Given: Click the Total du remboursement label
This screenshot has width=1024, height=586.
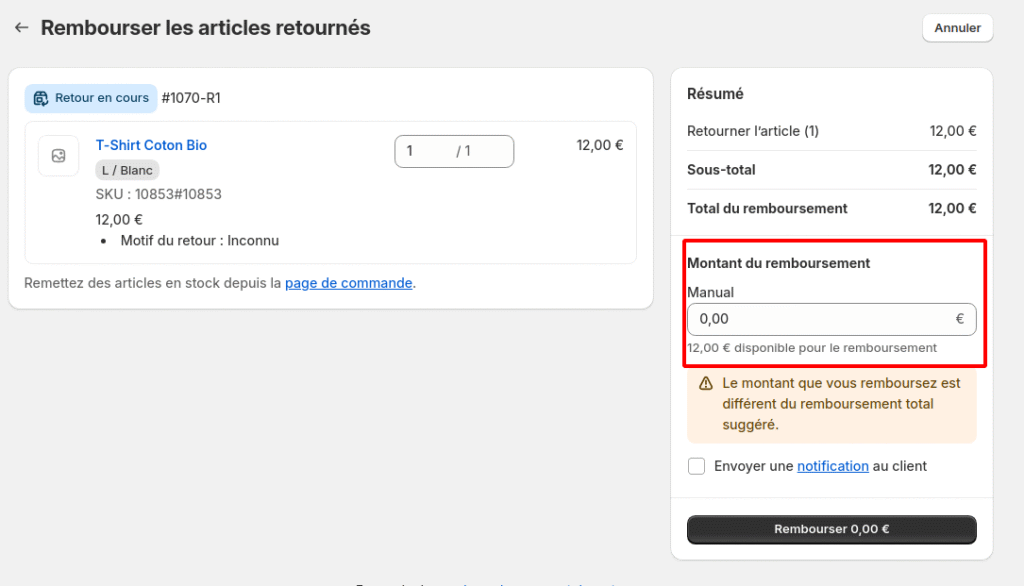Looking at the screenshot, I should [x=767, y=209].
